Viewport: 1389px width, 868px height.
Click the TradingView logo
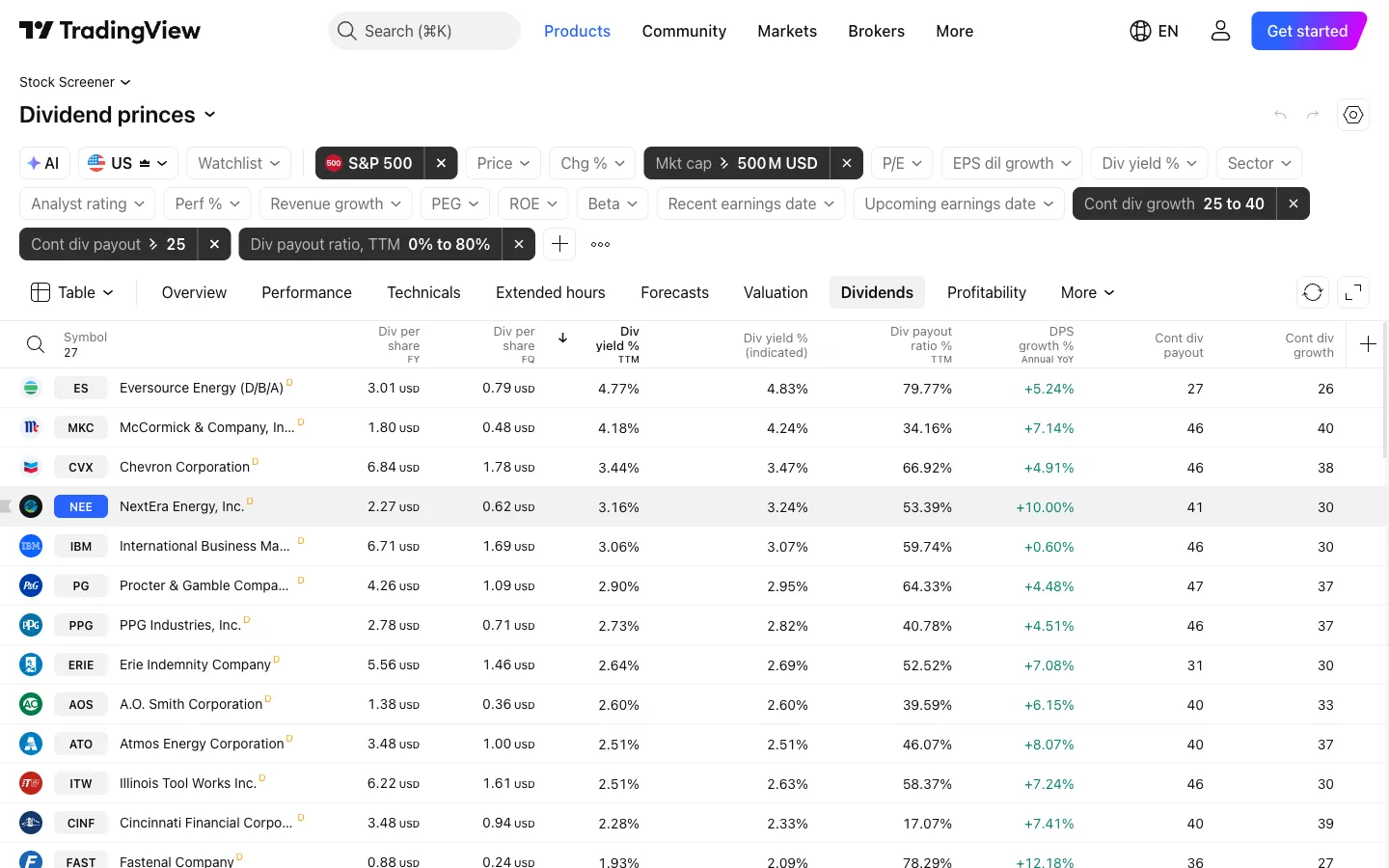pos(110,31)
